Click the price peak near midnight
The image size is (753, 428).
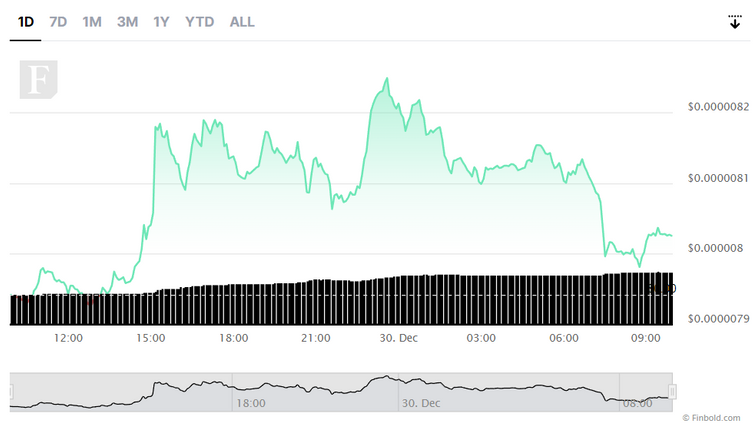coord(387,78)
